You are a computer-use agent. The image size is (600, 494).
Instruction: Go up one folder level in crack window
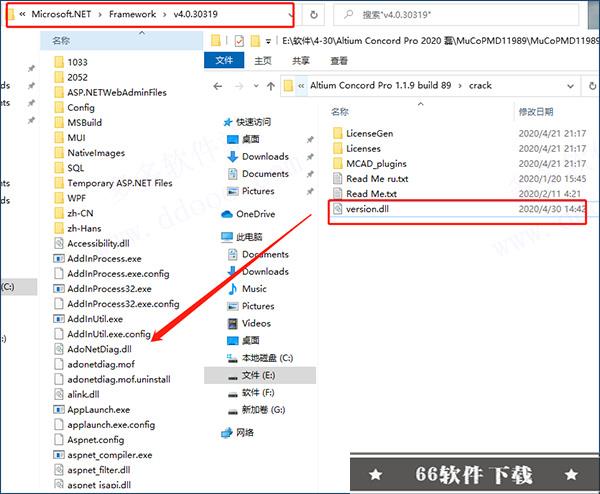(271, 86)
